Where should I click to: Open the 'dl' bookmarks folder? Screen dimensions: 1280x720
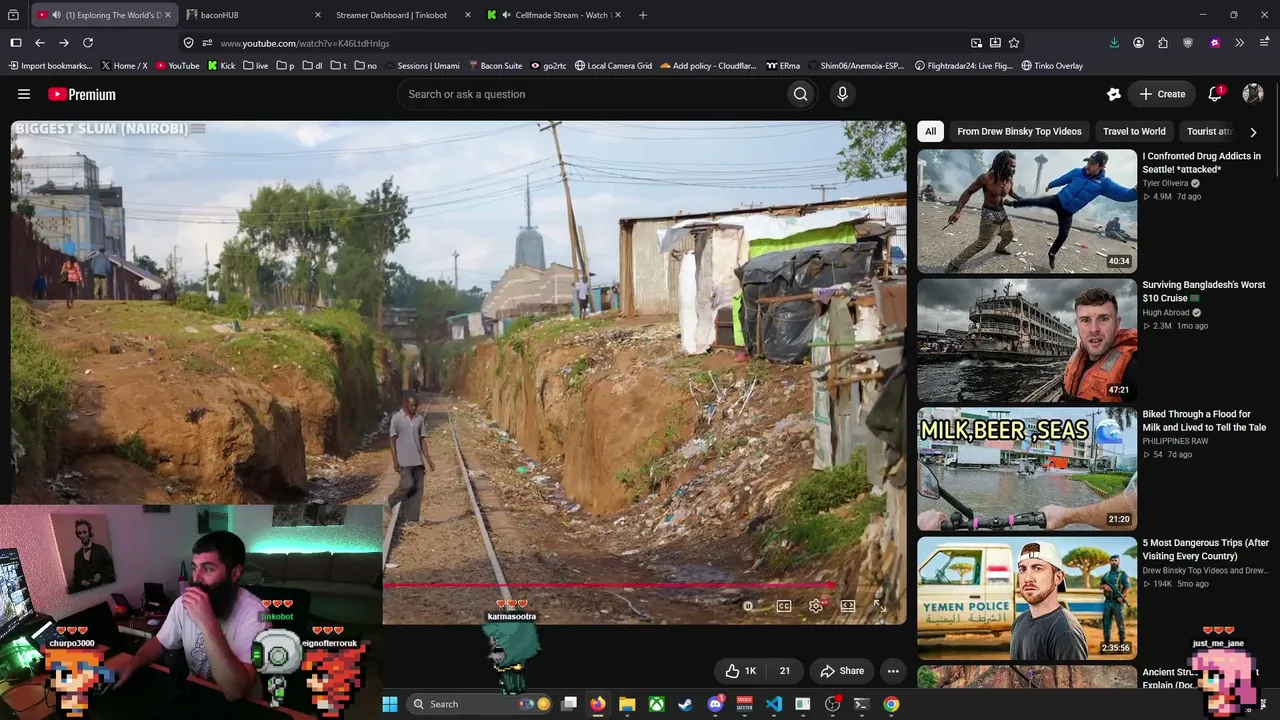[x=312, y=66]
